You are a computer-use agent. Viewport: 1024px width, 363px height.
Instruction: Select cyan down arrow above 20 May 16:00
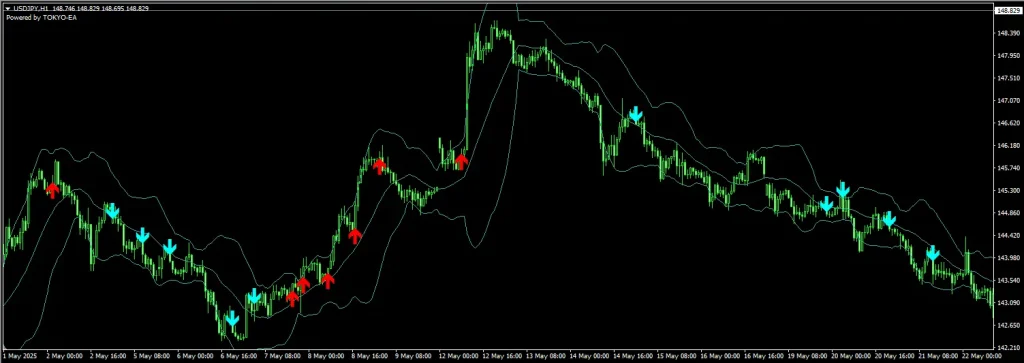(889, 219)
